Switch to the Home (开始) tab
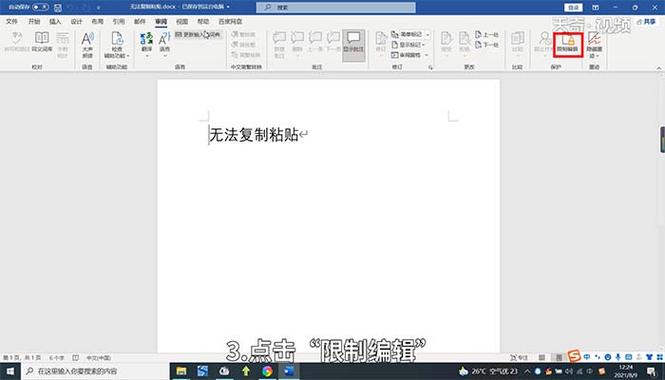This screenshot has width=665, height=380. click(x=34, y=21)
